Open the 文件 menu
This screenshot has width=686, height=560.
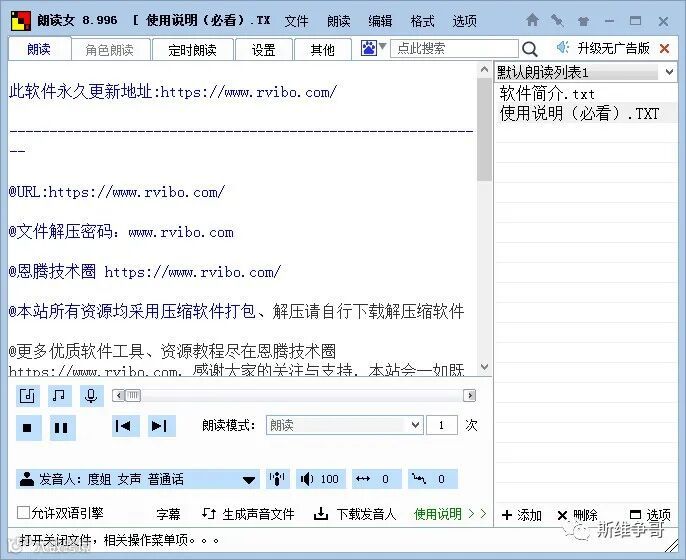[296, 21]
